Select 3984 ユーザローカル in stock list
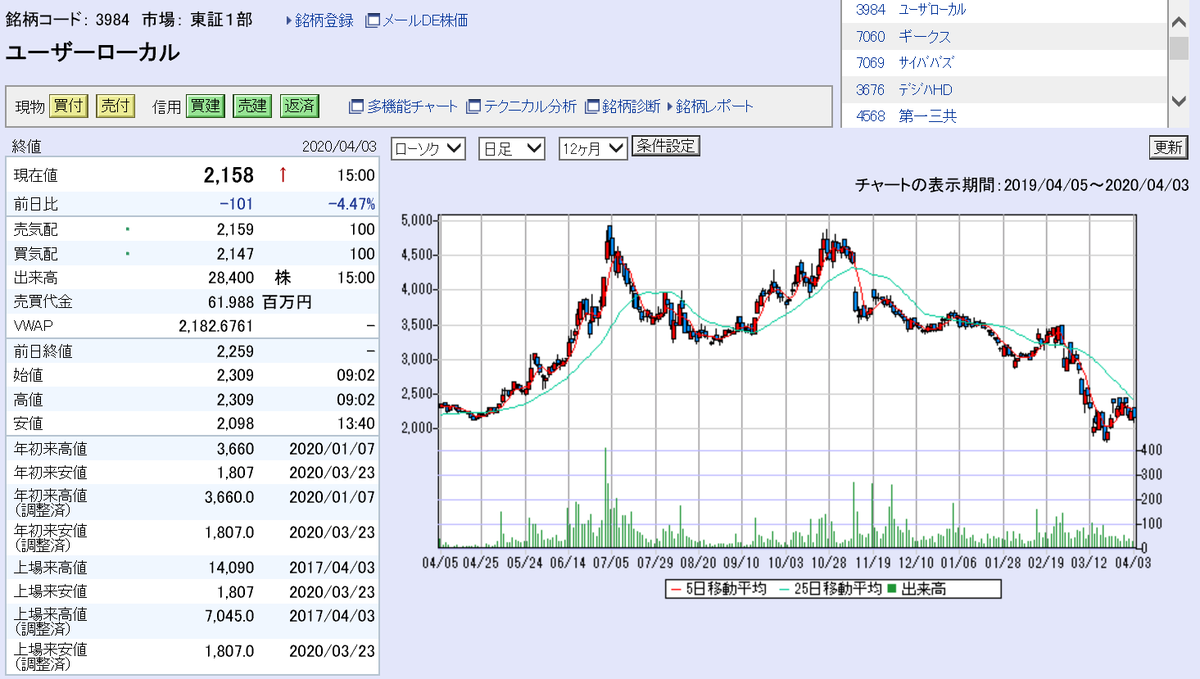1200x679 pixels. click(1004, 10)
